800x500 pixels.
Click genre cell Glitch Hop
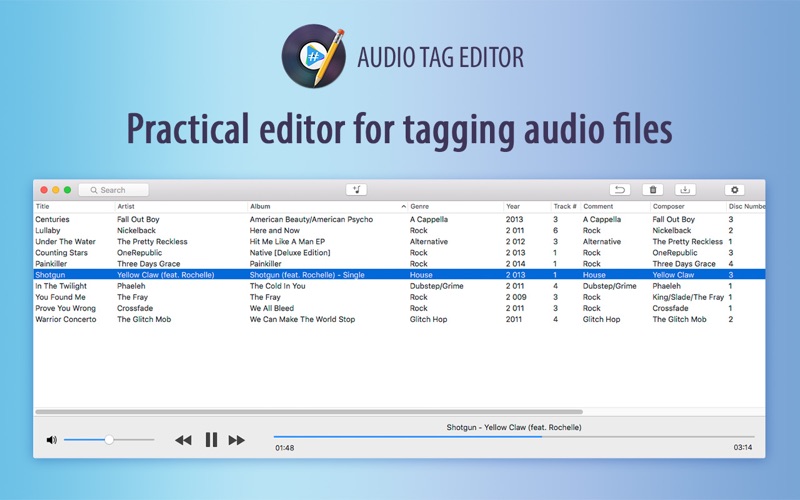coord(429,319)
